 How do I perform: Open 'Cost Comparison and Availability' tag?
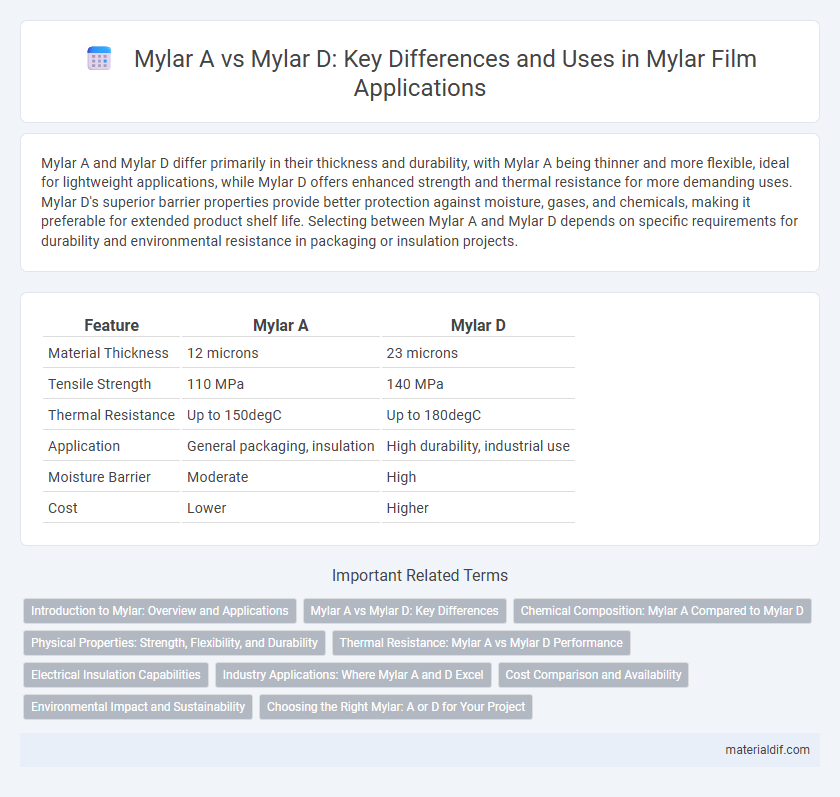[x=593, y=675]
